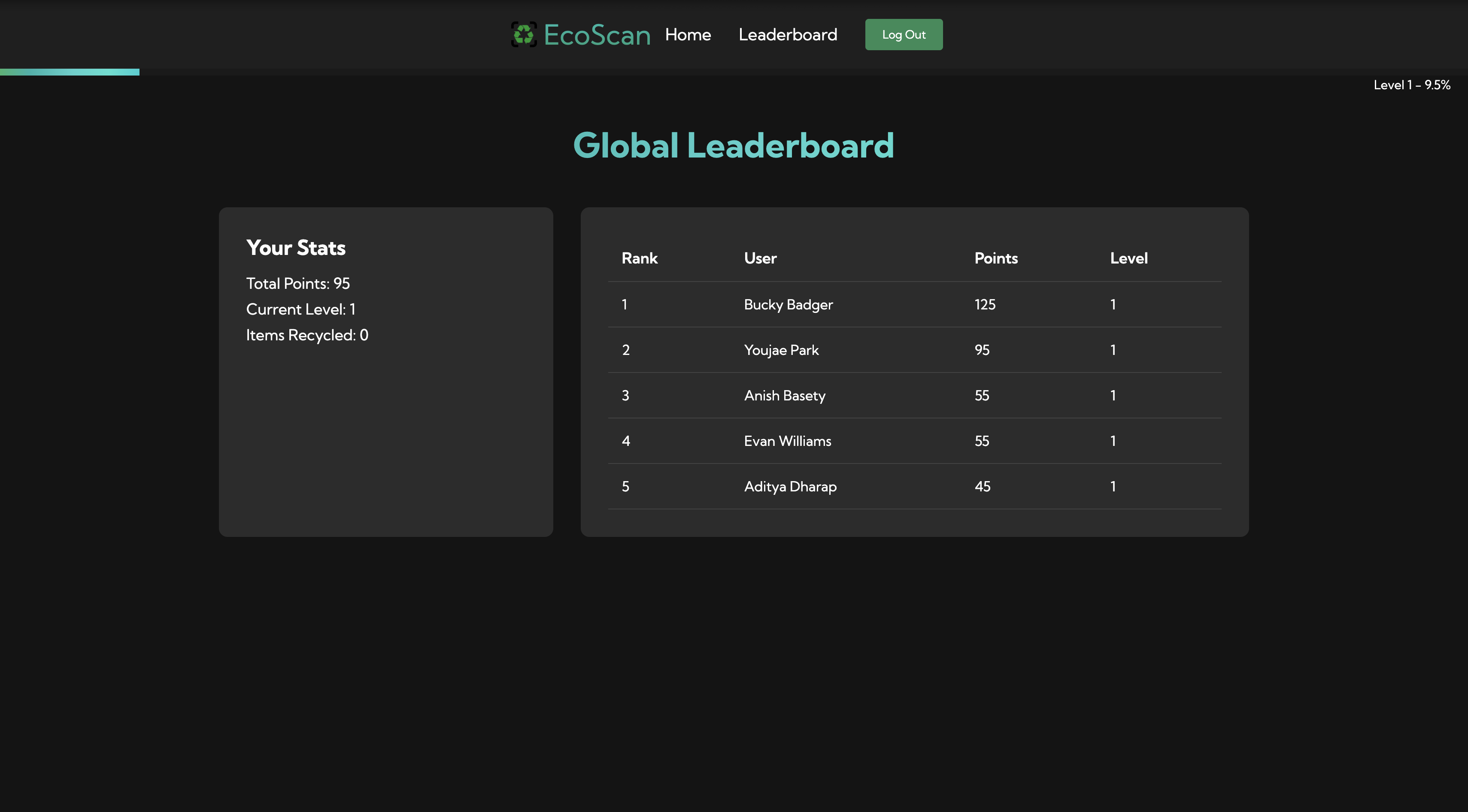Screen dimensions: 1468x812
Task: Select the Bucky Badger row
Action: point(788,304)
